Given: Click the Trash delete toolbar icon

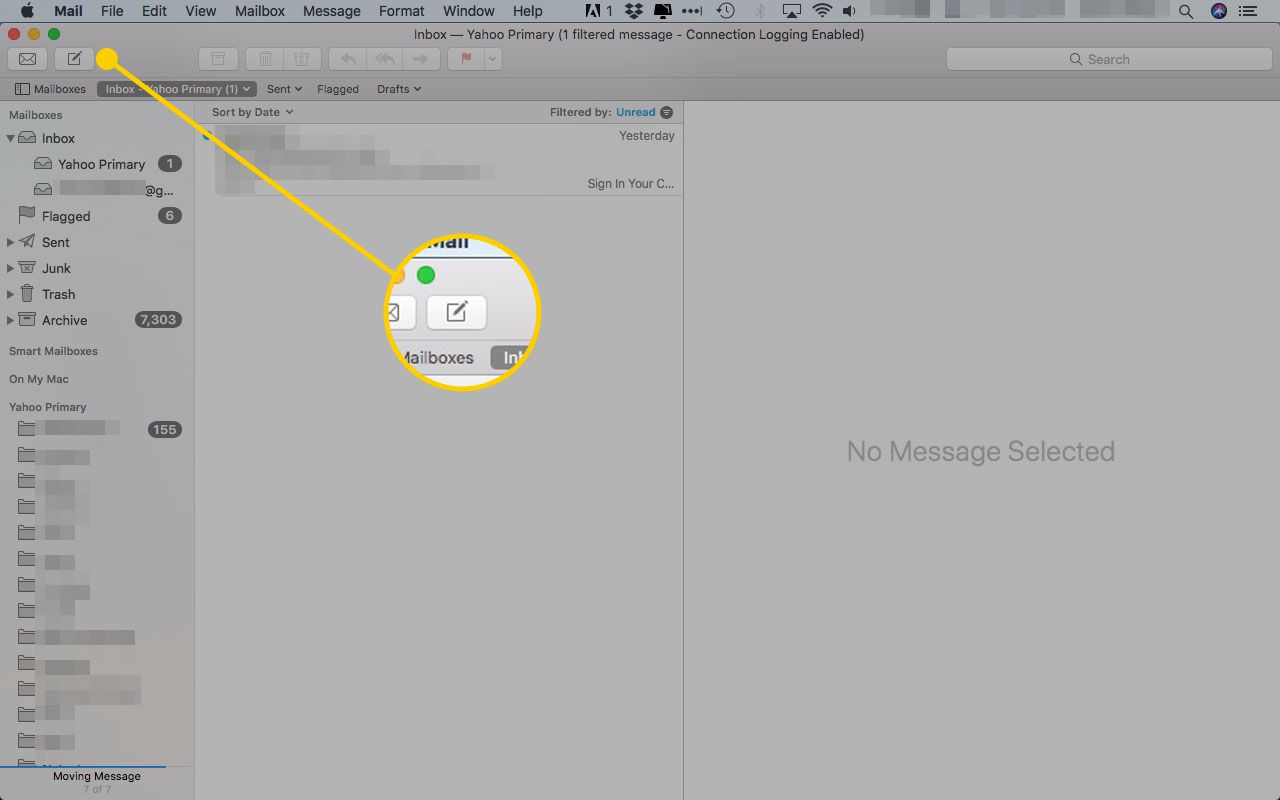Looking at the screenshot, I should [x=265, y=59].
